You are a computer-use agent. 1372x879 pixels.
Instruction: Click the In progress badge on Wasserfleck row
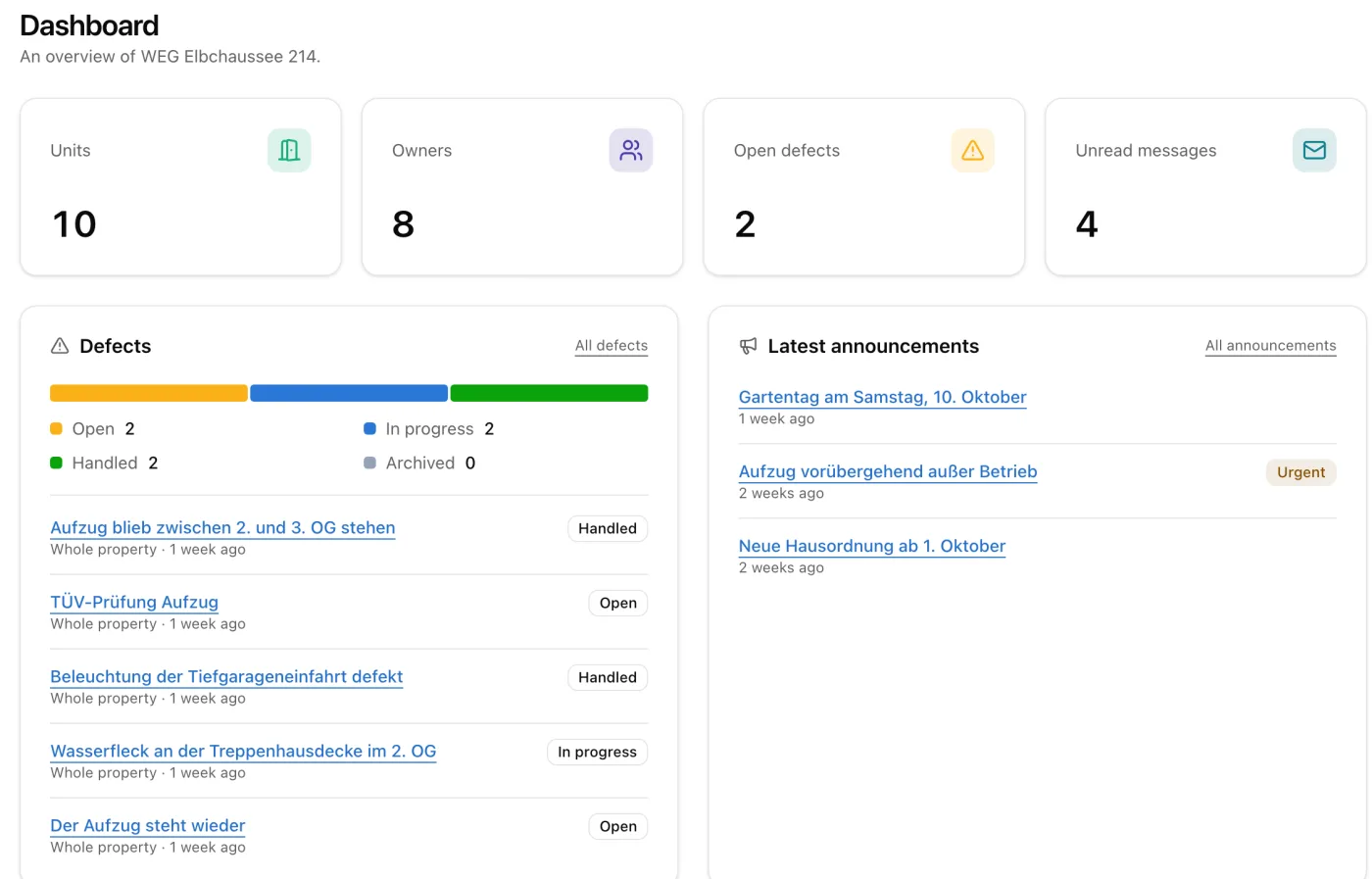pos(597,752)
